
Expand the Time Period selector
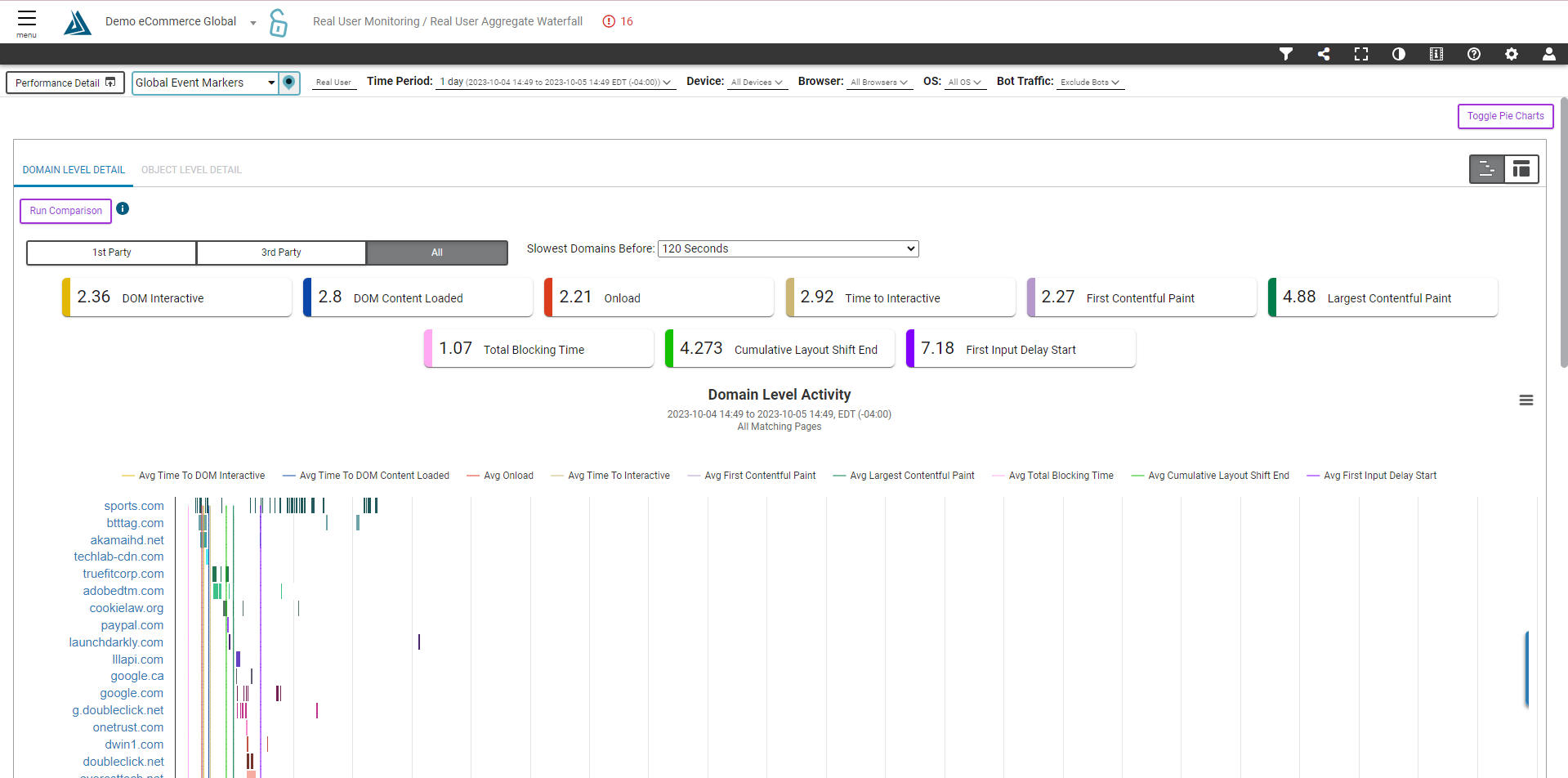pos(555,83)
